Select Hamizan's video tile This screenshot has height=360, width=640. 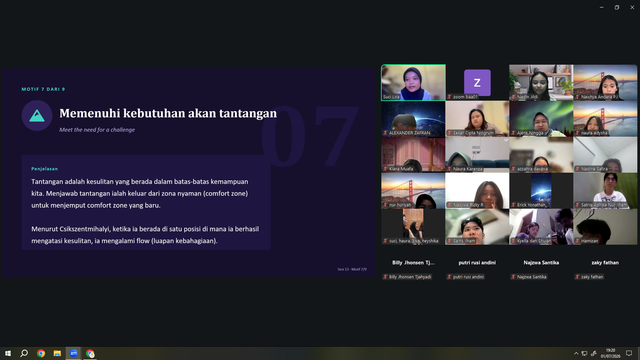coord(605,227)
